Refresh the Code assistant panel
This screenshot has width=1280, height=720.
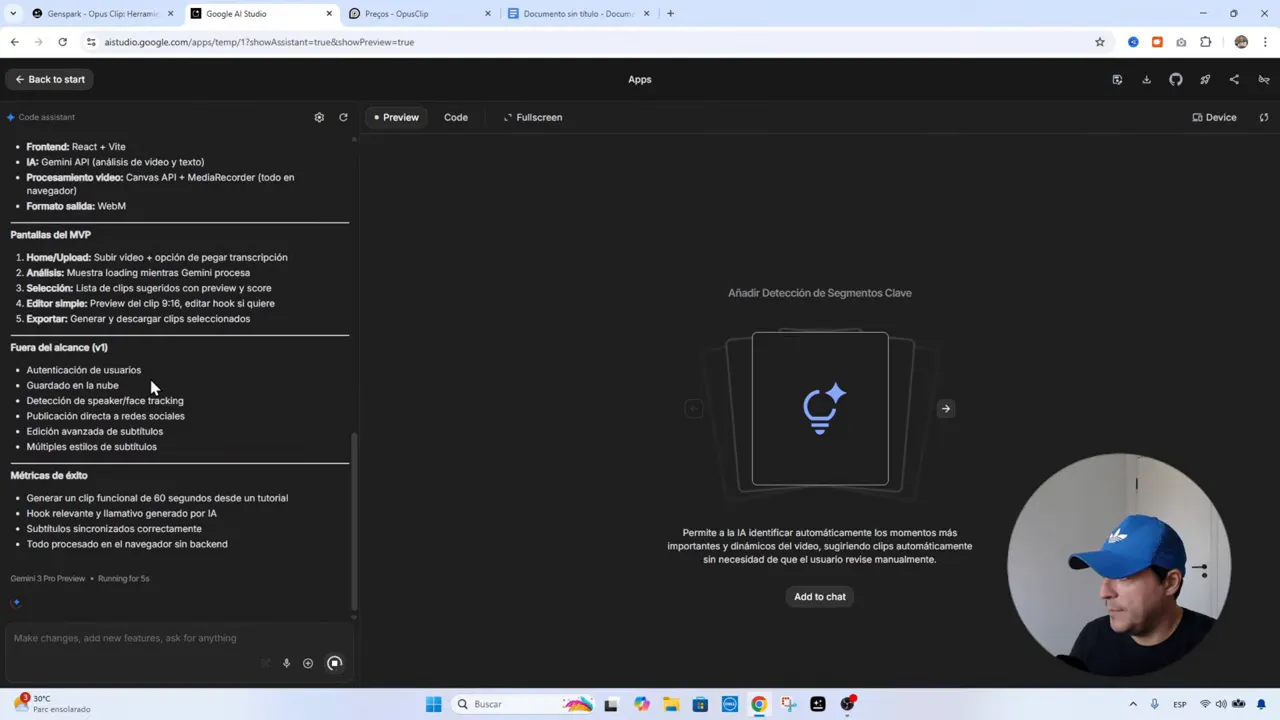[343, 117]
